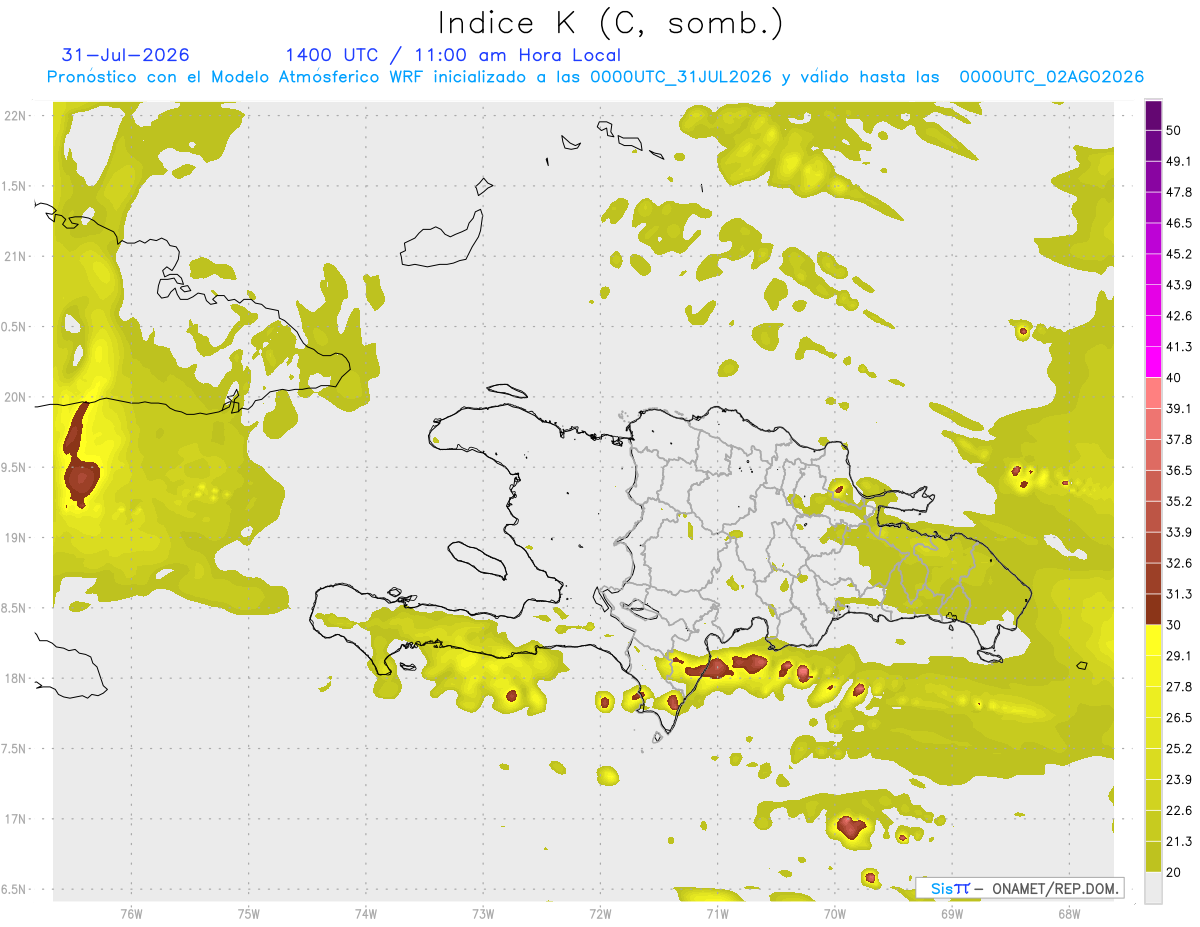Click the '40' color scale label

(x=1174, y=378)
